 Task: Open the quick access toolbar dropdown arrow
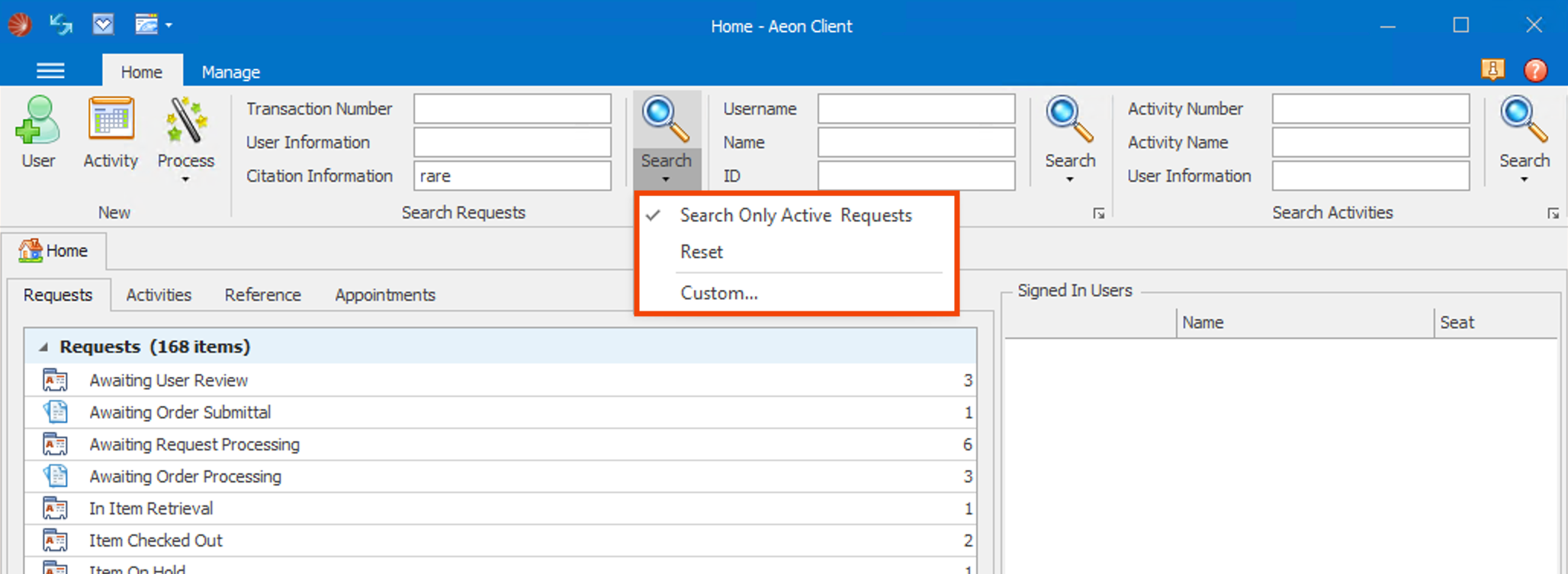tap(169, 25)
